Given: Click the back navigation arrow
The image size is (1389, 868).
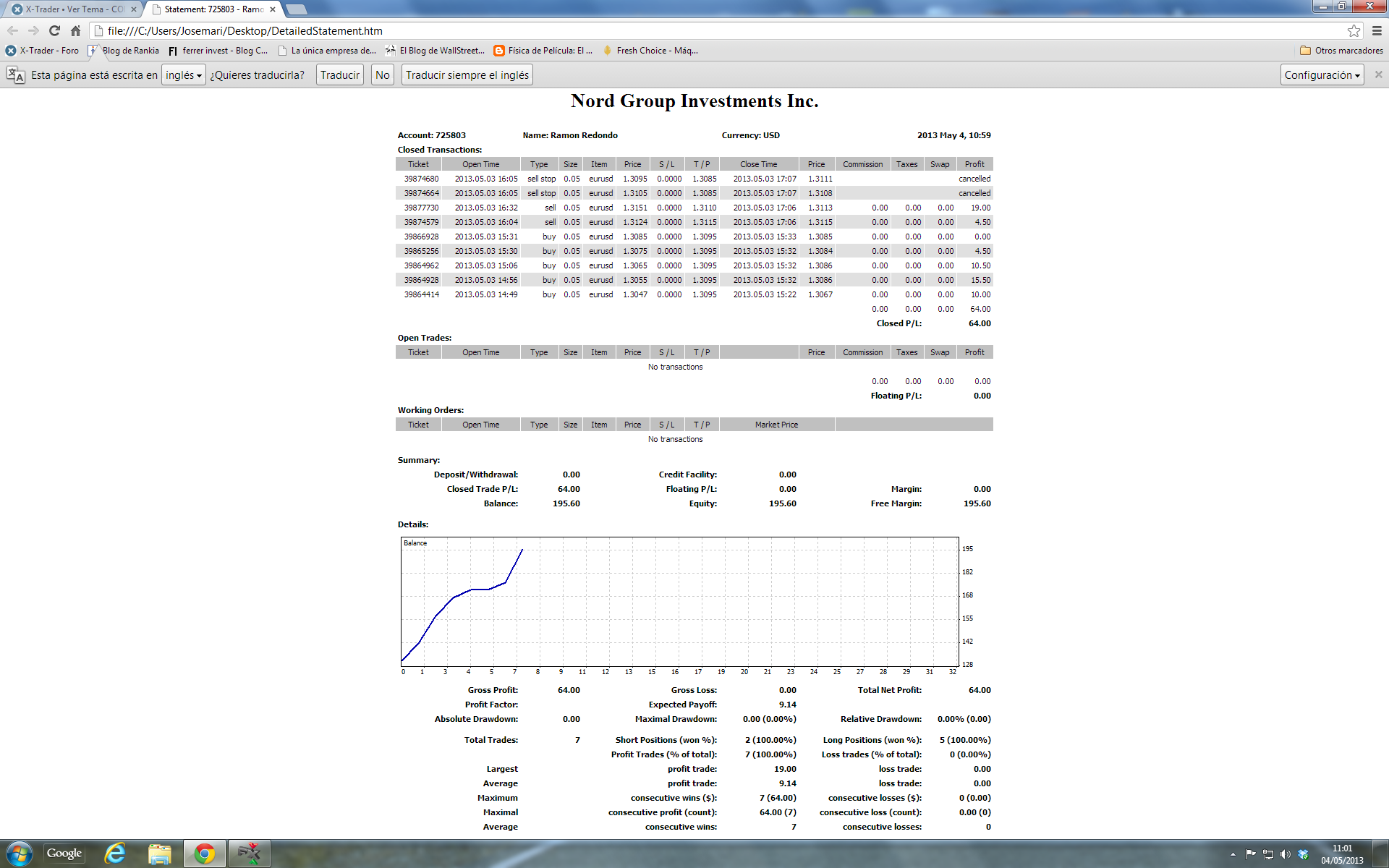Looking at the screenshot, I should tap(12, 30).
